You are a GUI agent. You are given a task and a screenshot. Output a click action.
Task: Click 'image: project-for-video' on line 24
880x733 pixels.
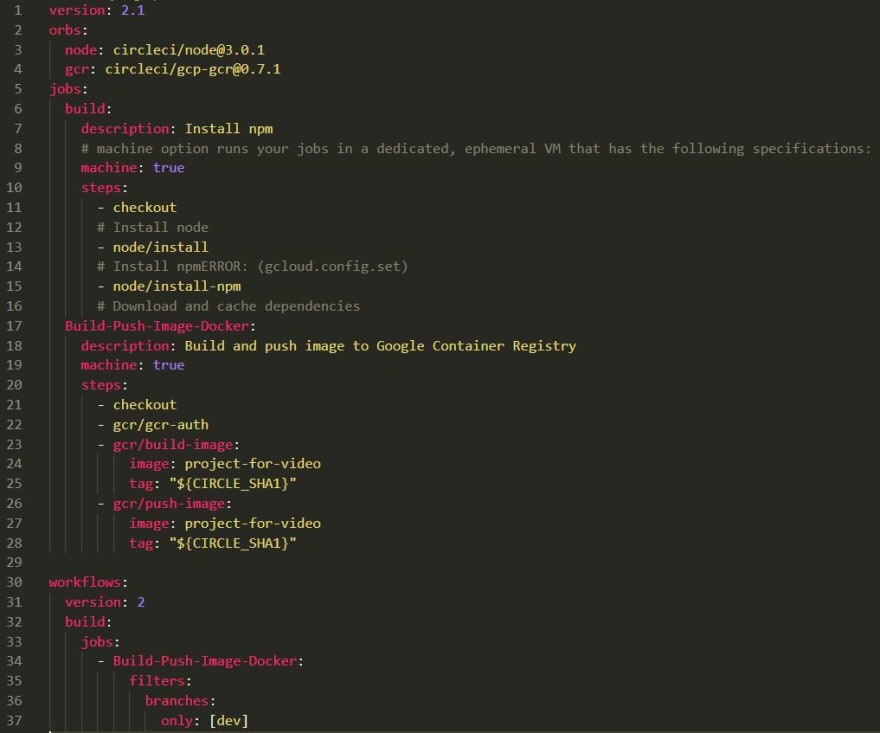point(225,464)
